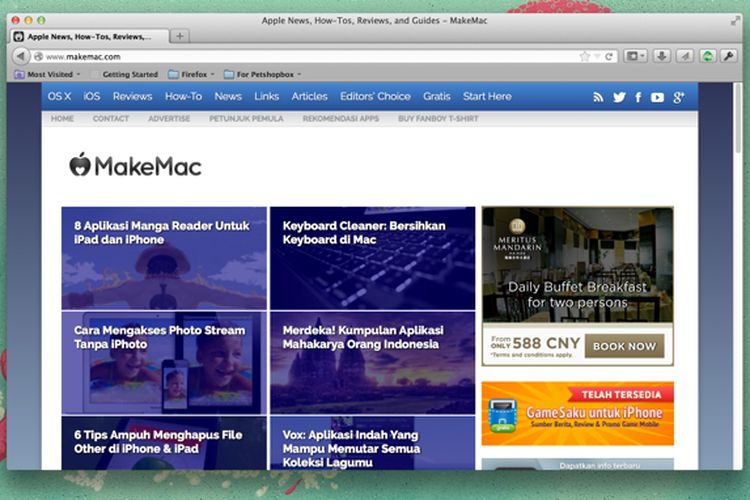Open MakeMac RSS feed icon
Screen dimensions: 750x500
click(x=598, y=97)
